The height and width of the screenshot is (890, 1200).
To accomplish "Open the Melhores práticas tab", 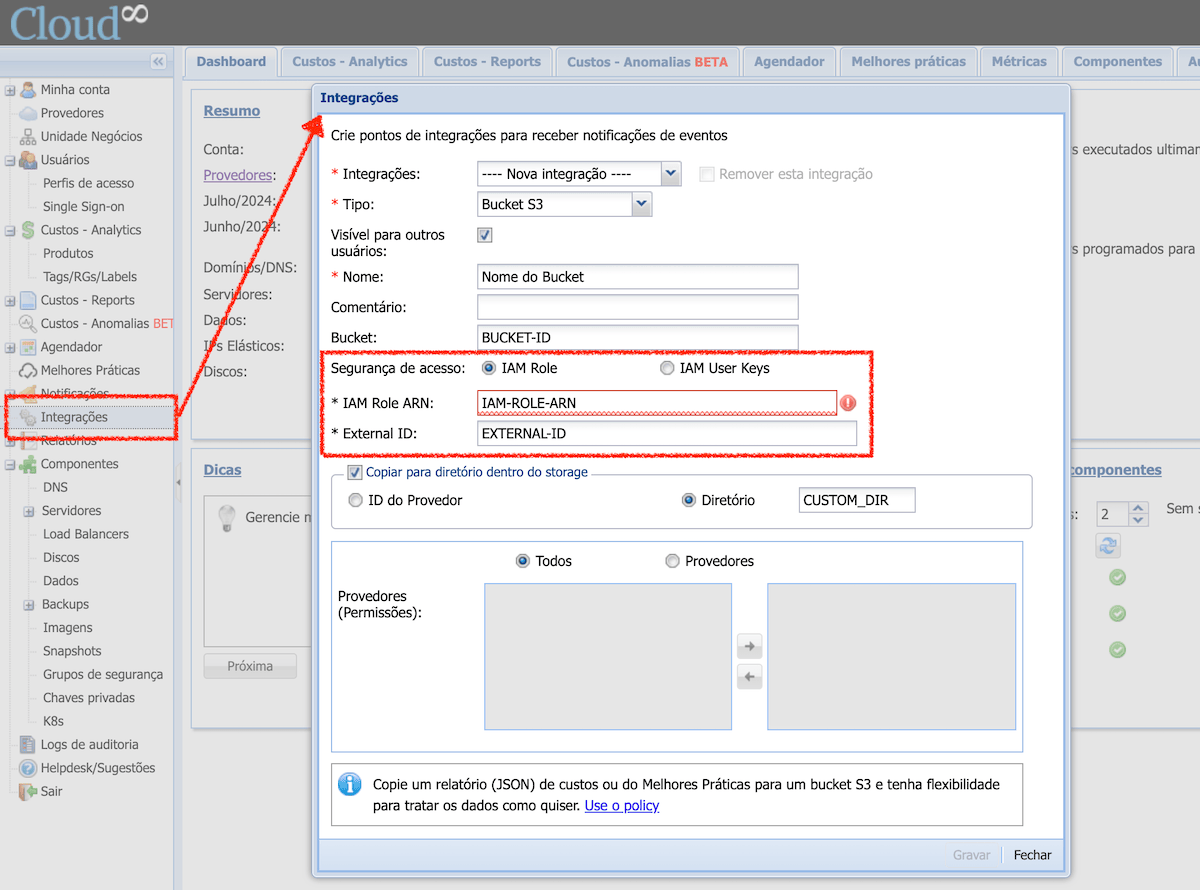I will tap(909, 62).
